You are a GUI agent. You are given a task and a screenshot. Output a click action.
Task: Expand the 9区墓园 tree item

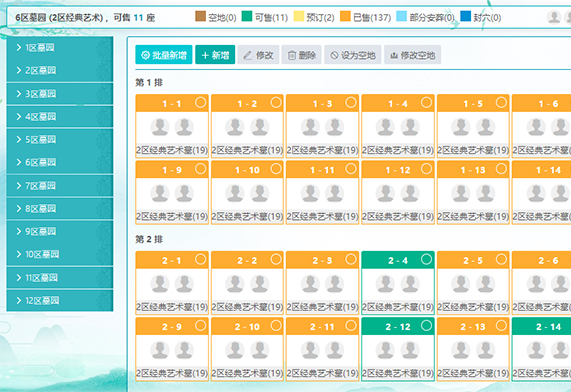[x=19, y=231]
